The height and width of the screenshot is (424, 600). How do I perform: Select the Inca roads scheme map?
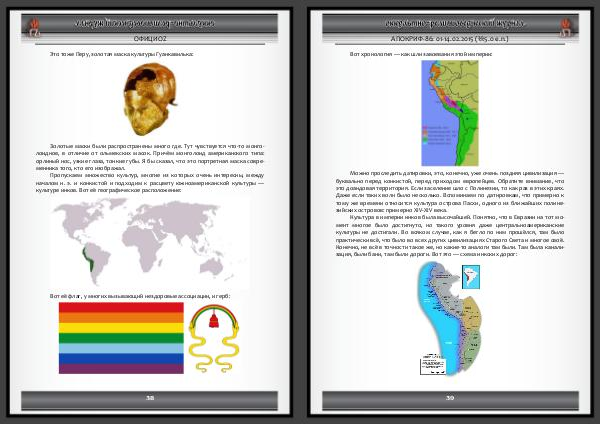[449, 318]
